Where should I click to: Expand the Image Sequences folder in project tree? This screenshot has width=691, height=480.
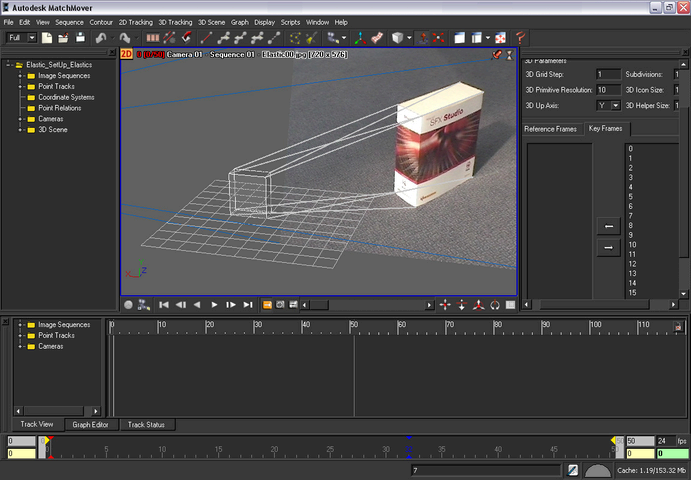tap(20, 76)
